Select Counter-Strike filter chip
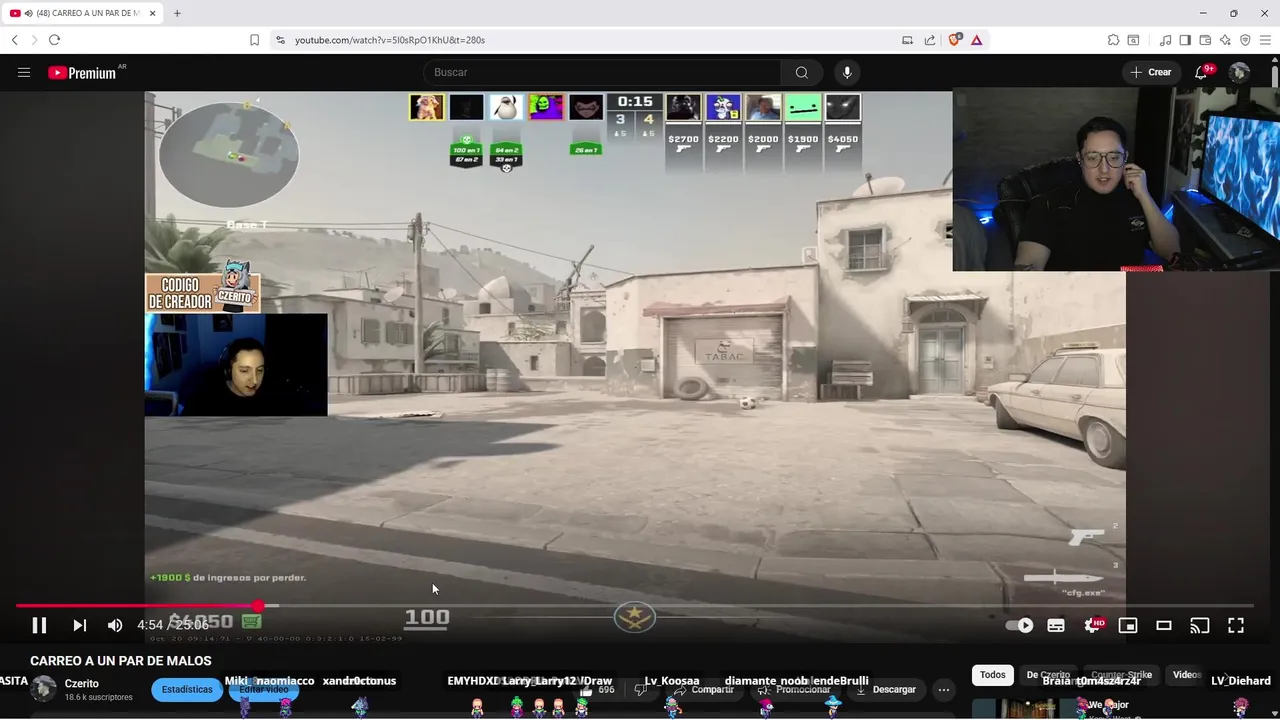 pyautogui.click(x=1121, y=675)
